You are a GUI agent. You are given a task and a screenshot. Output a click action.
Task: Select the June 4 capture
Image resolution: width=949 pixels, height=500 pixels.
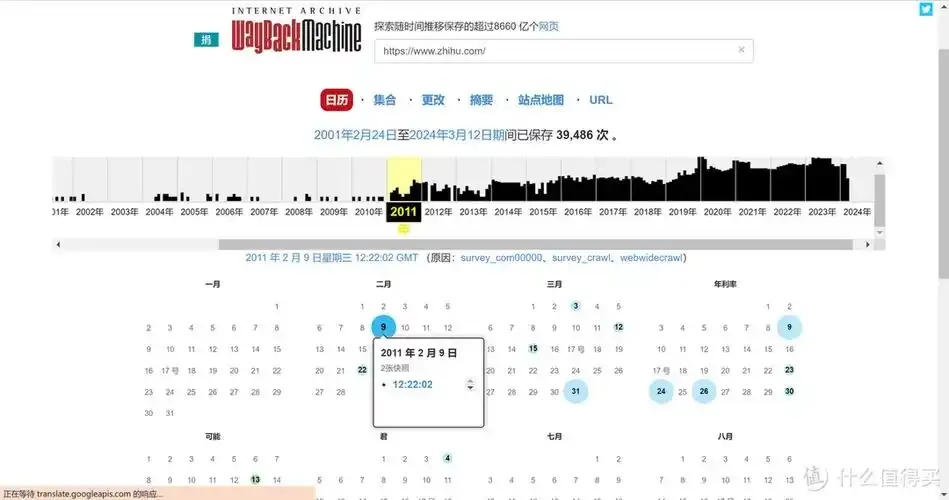pyautogui.click(x=447, y=458)
